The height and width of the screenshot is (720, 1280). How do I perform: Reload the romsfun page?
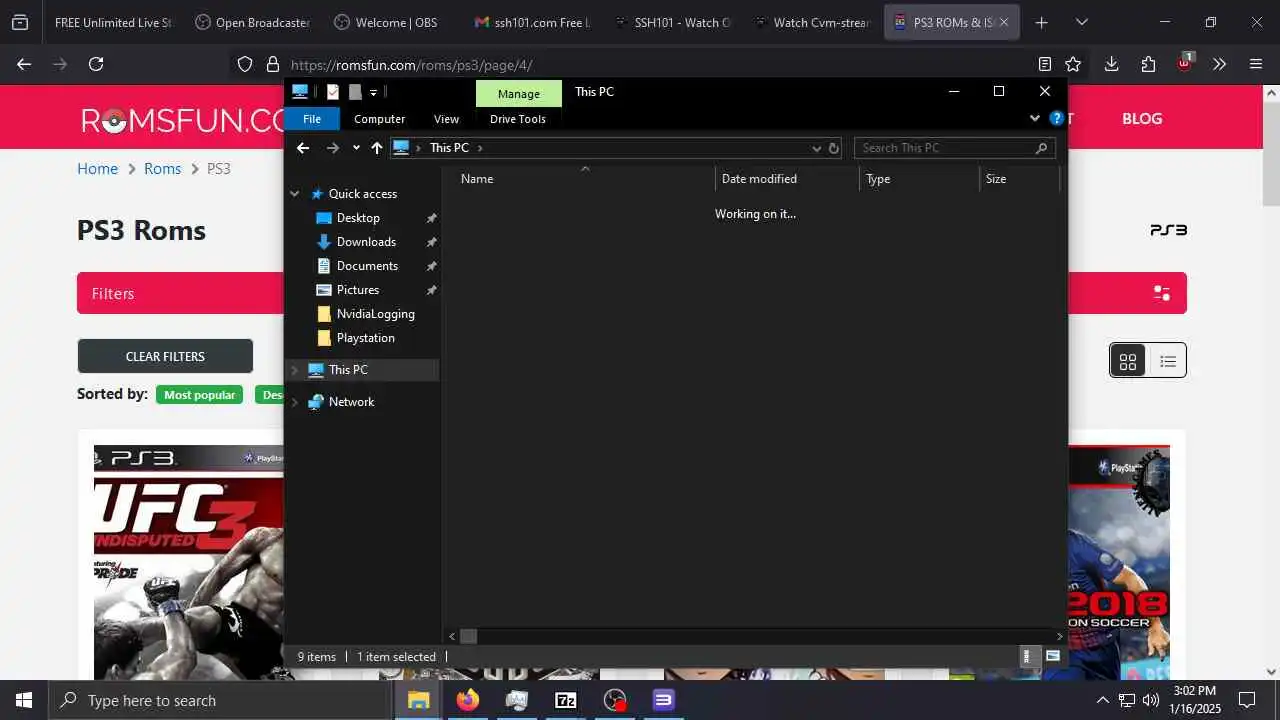click(x=96, y=64)
